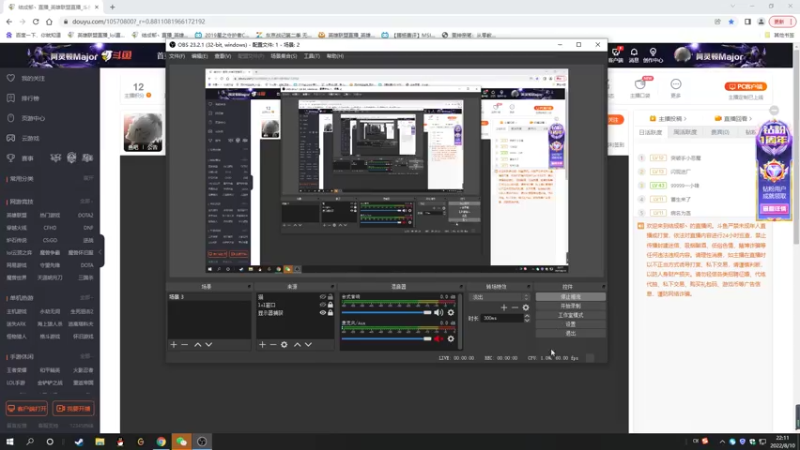Open the OBS 场景集合(S) menu

tap(284, 56)
